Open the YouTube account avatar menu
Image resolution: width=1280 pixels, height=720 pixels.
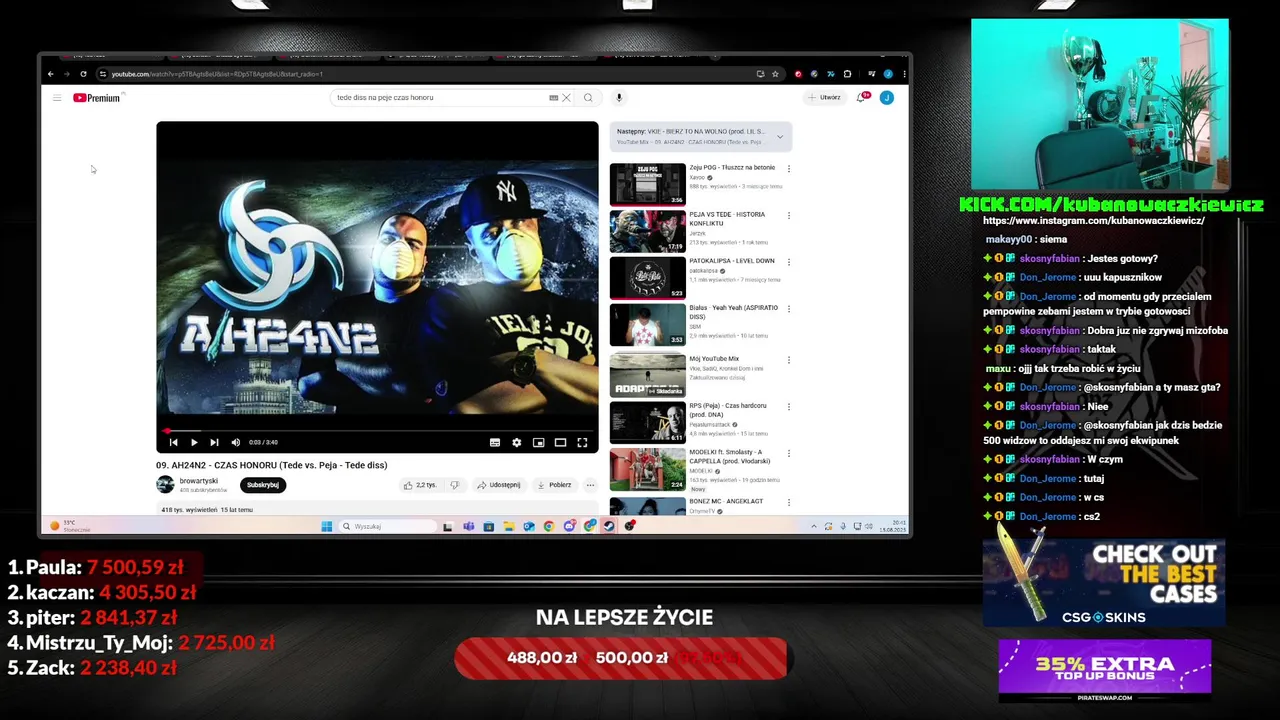pyautogui.click(x=886, y=98)
